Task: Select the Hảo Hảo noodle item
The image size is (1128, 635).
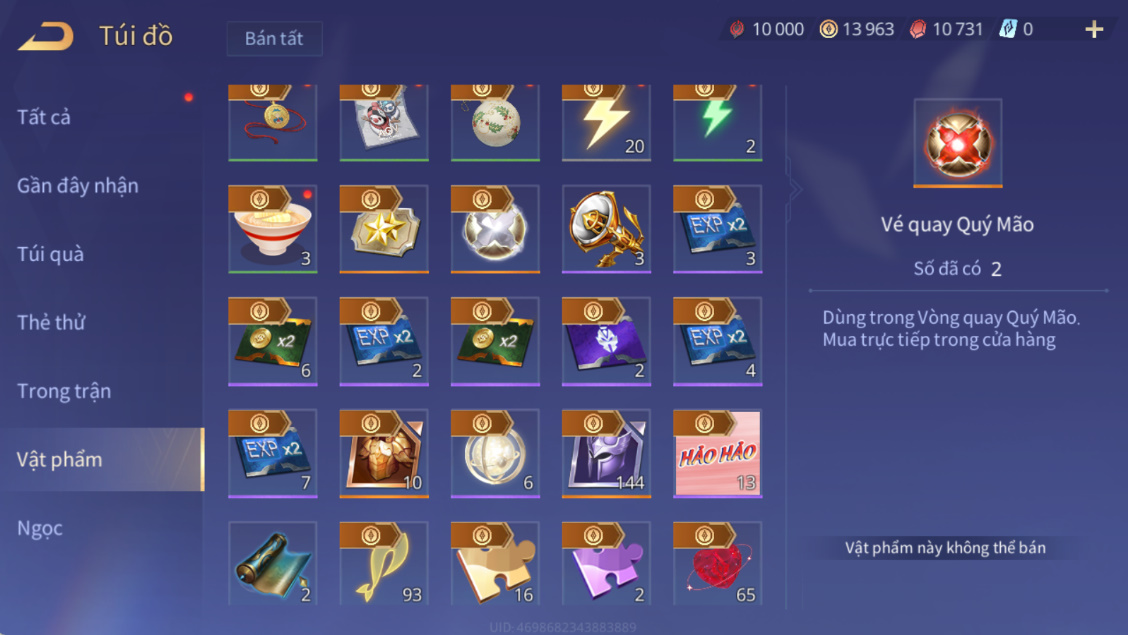Action: [x=717, y=454]
